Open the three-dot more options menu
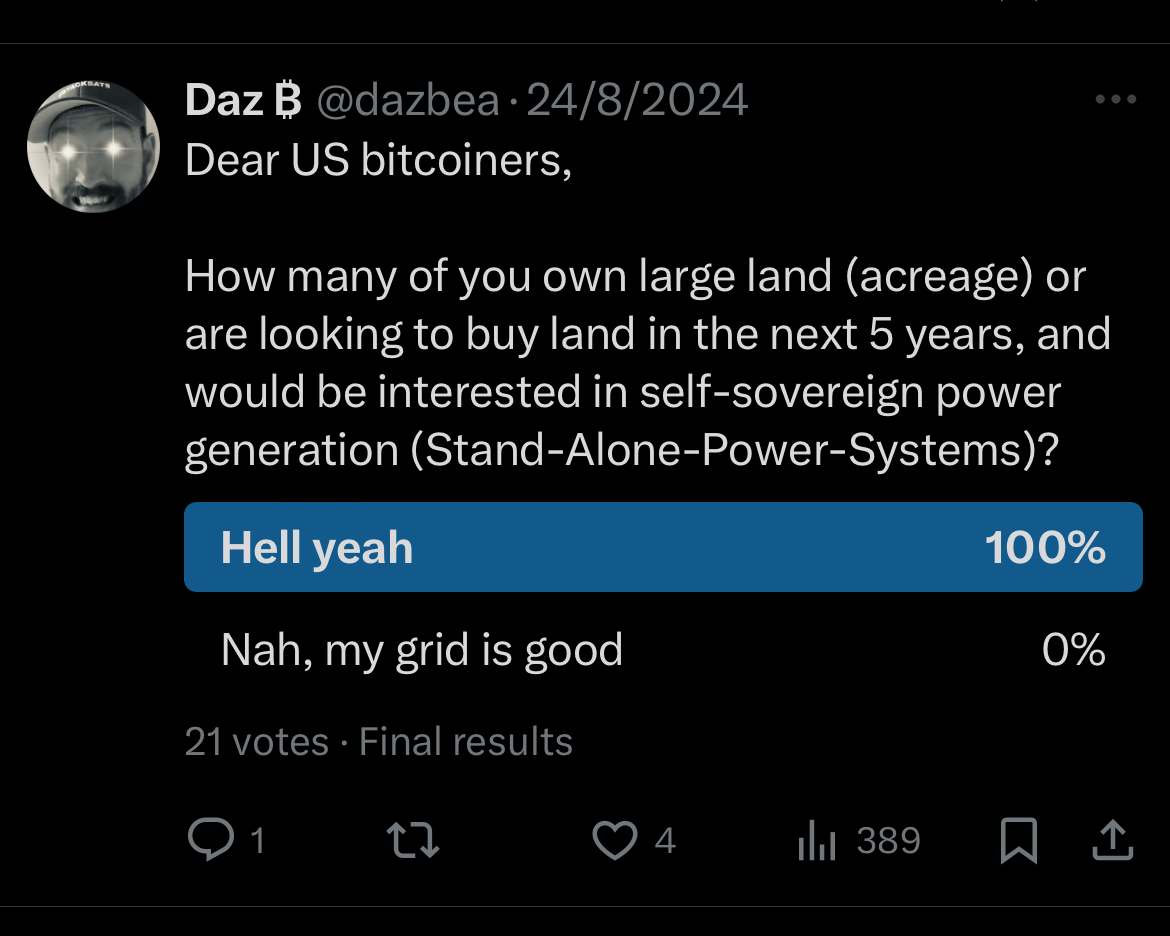 [1116, 100]
